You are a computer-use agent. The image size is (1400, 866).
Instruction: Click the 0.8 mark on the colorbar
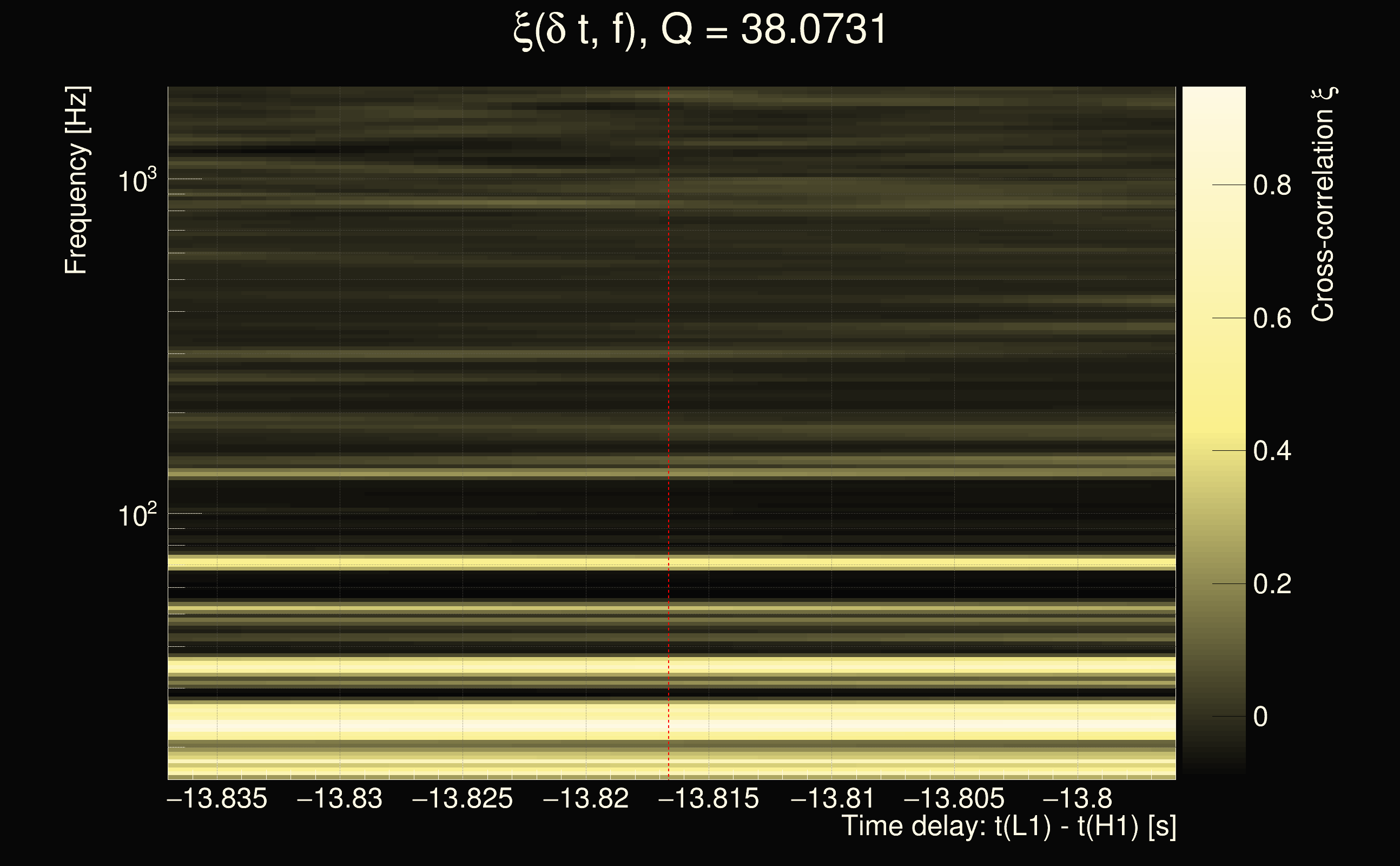click(x=1272, y=186)
